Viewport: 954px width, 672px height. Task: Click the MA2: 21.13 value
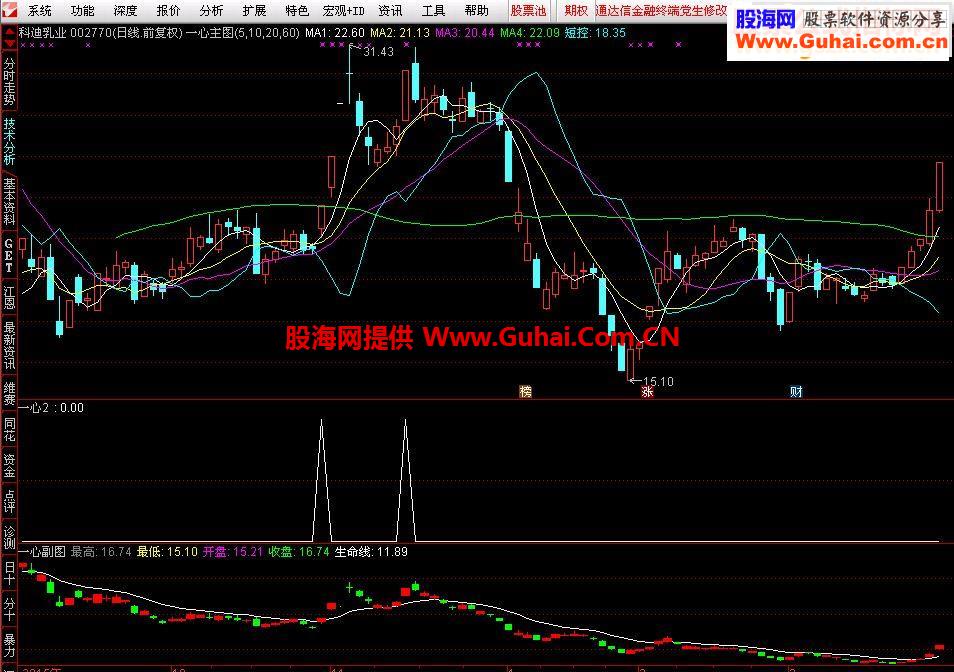pos(400,32)
